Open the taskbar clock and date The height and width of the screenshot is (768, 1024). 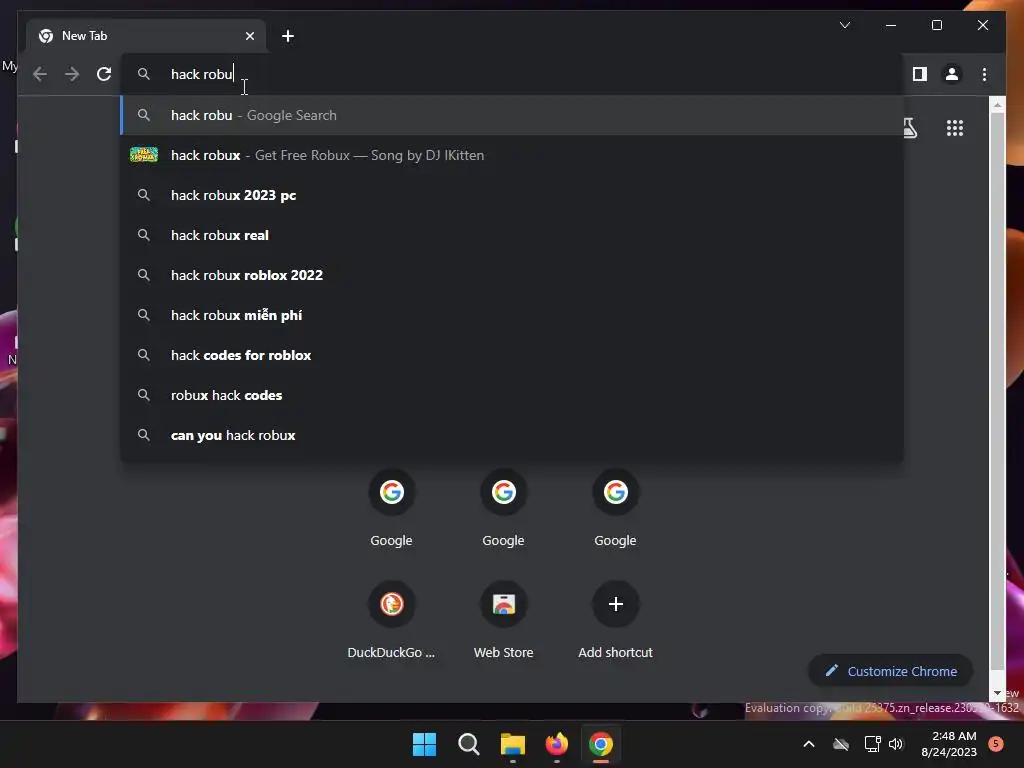pyautogui.click(x=949, y=744)
